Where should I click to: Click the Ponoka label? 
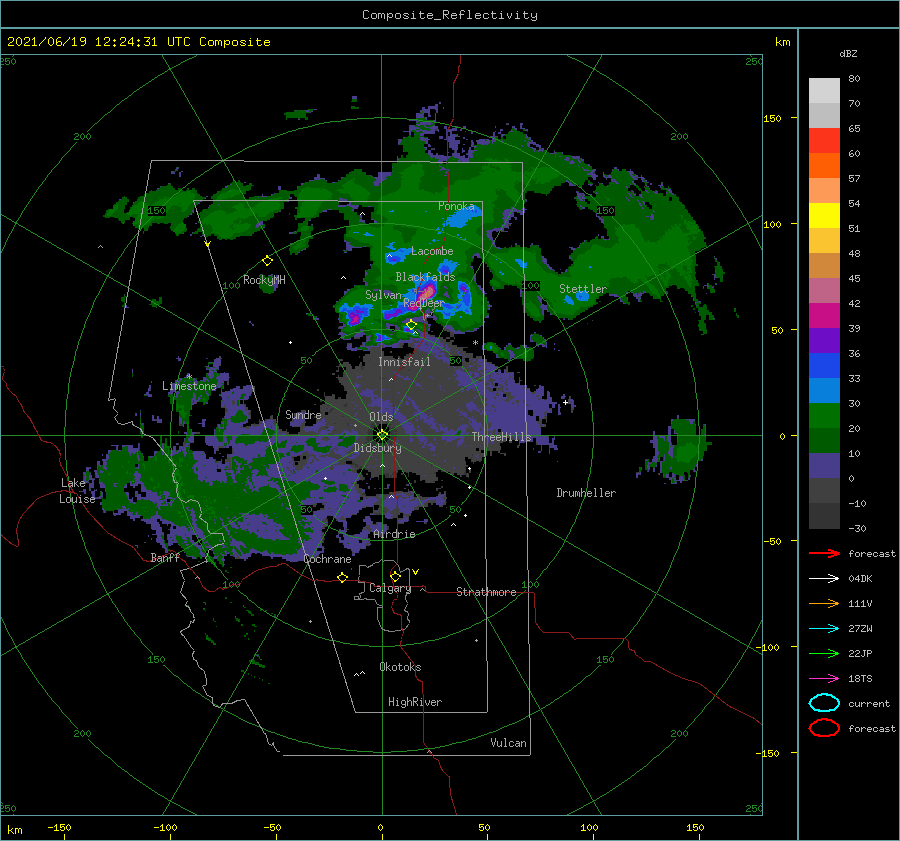456,206
